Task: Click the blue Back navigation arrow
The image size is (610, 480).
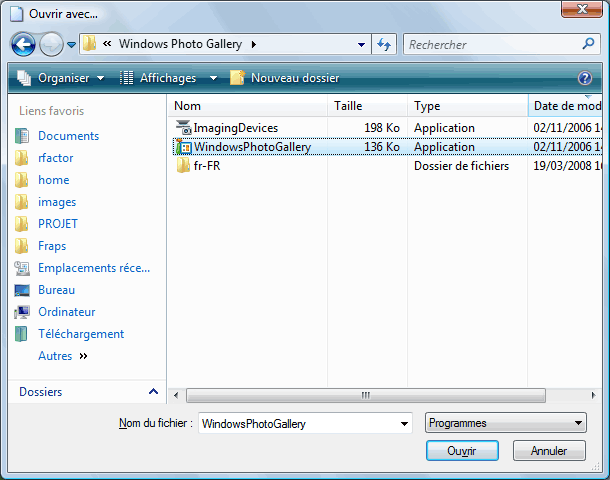Action: click(24, 45)
